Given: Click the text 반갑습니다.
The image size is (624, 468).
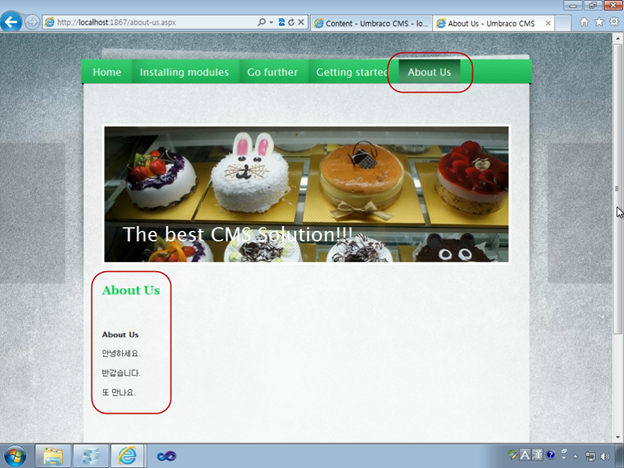Looking at the screenshot, I should [x=121, y=373].
